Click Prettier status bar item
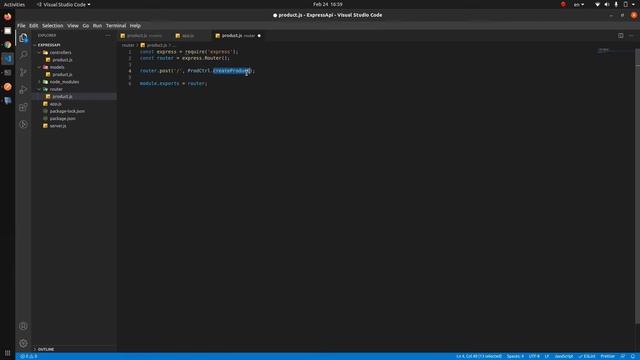The height and width of the screenshot is (360, 640). pos(607,356)
